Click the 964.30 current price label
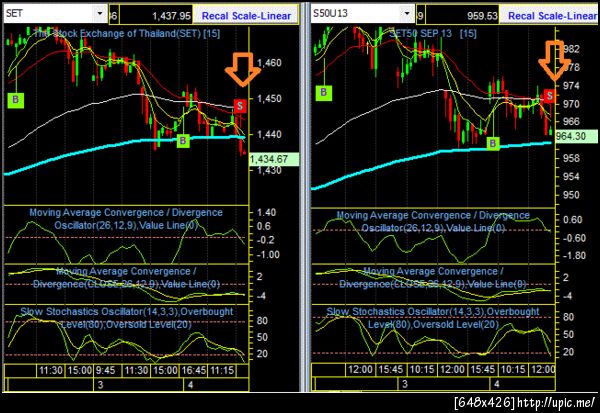Screen dimensions: 600x413 click(x=576, y=136)
